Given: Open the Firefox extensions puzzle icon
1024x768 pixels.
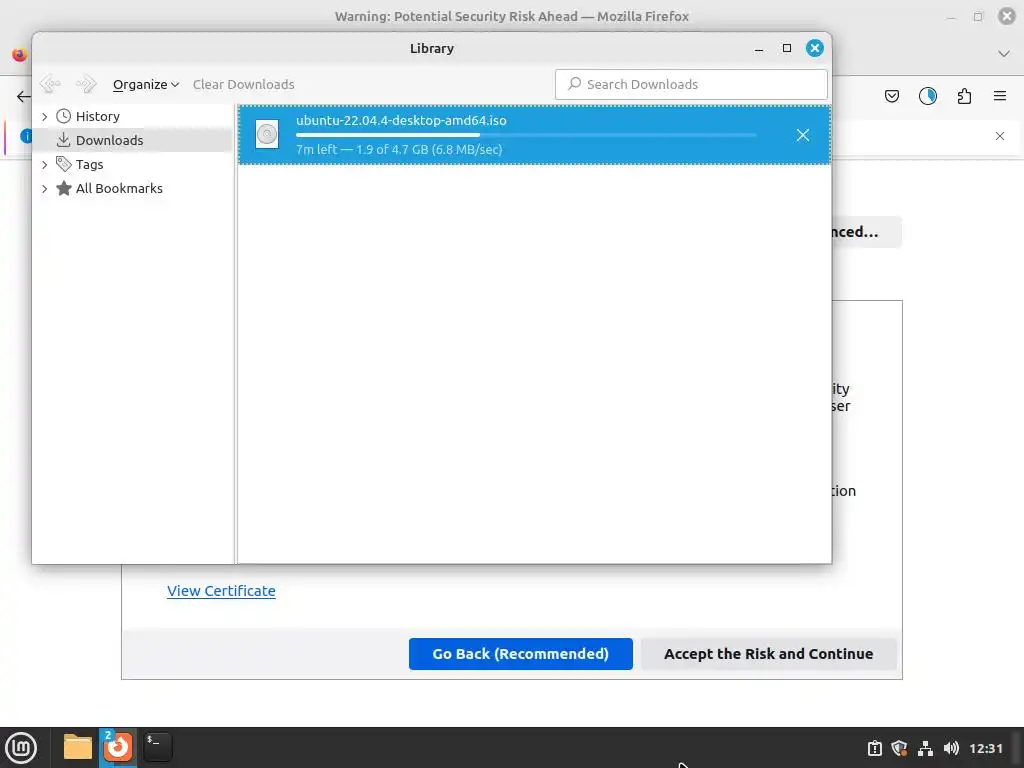Looking at the screenshot, I should click(x=964, y=97).
